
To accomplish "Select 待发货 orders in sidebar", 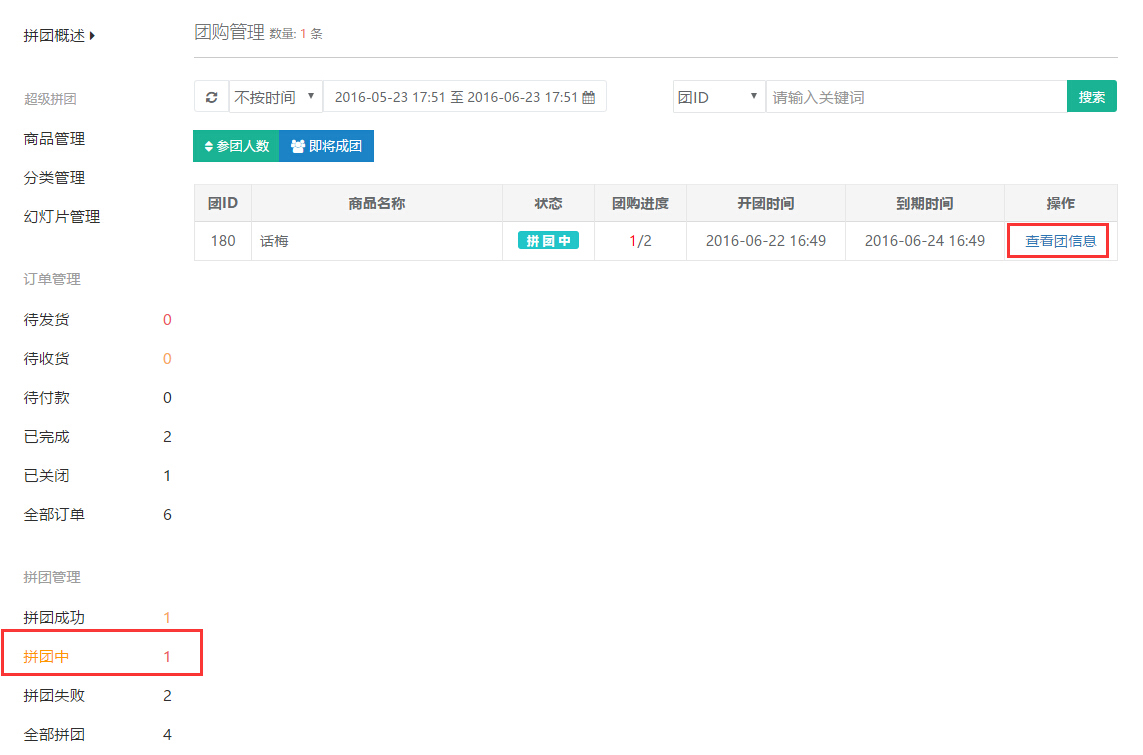I will click(47, 320).
